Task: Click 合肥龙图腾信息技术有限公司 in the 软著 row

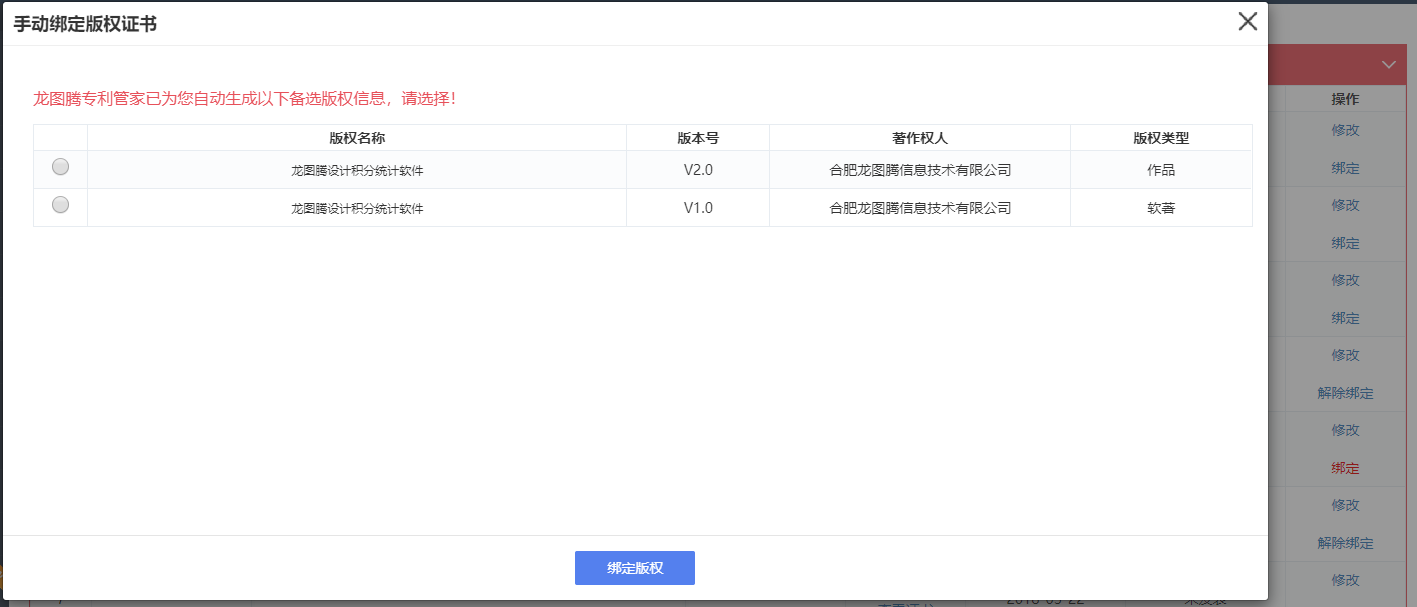Action: point(920,208)
